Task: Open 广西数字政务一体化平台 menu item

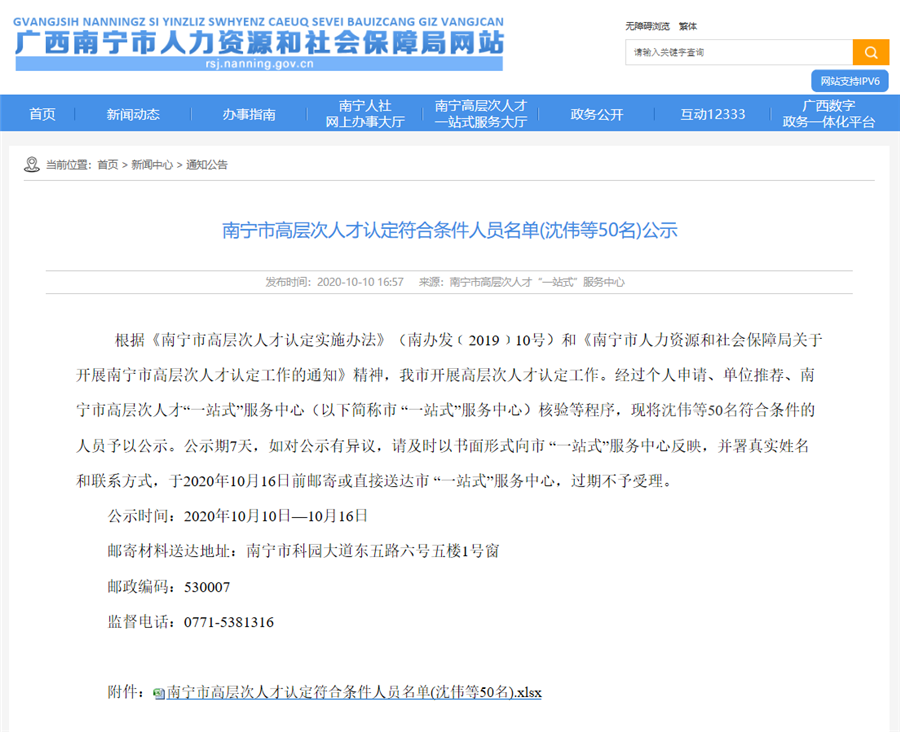Action: point(828,114)
